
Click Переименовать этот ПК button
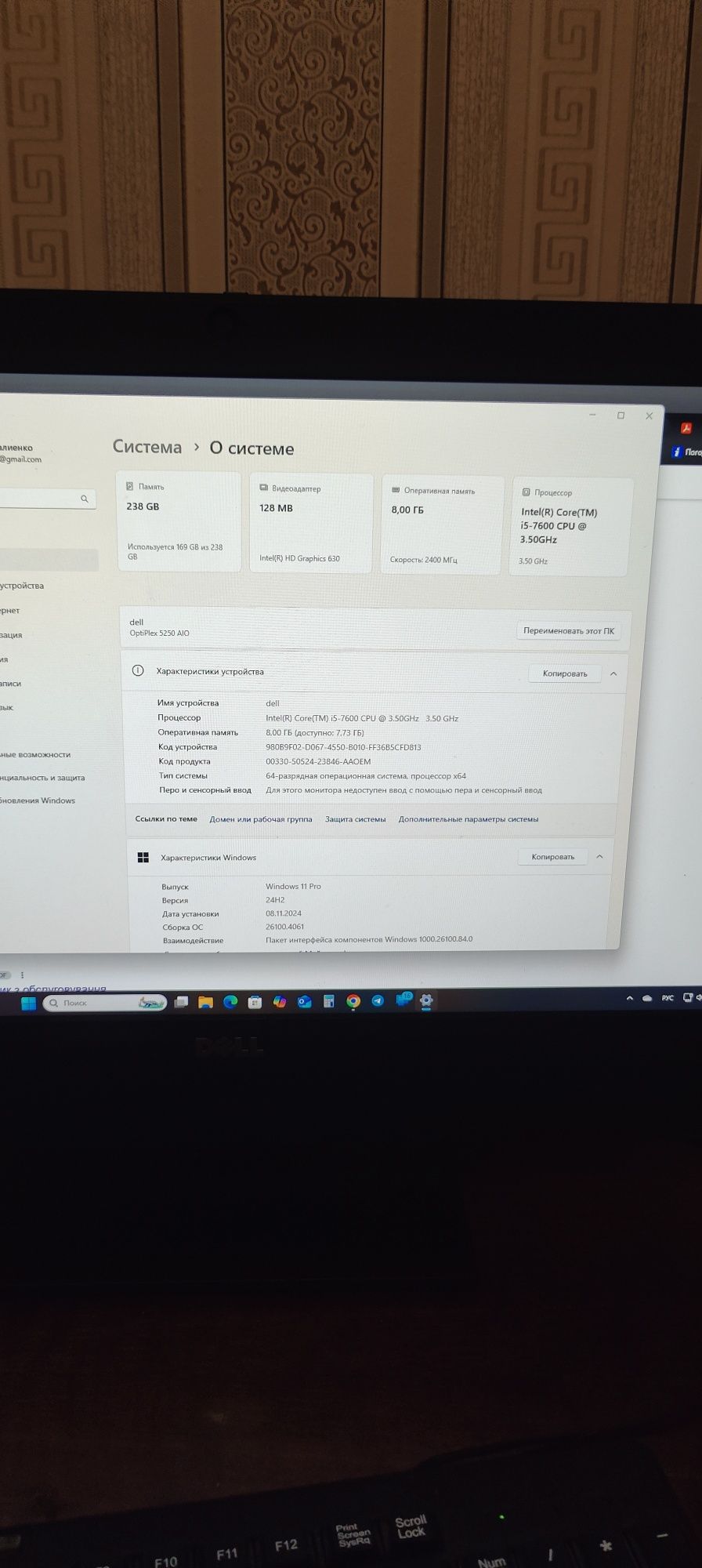pyautogui.click(x=569, y=630)
